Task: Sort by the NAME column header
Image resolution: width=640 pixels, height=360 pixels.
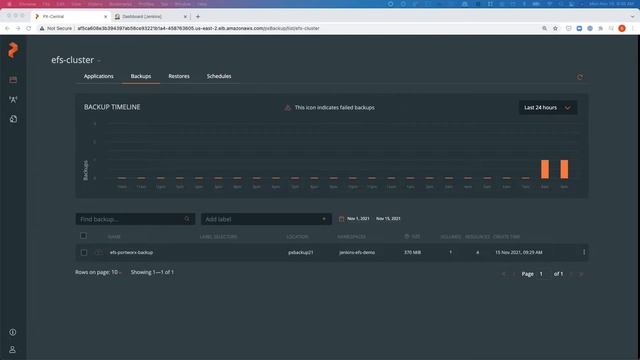Action: [114, 237]
